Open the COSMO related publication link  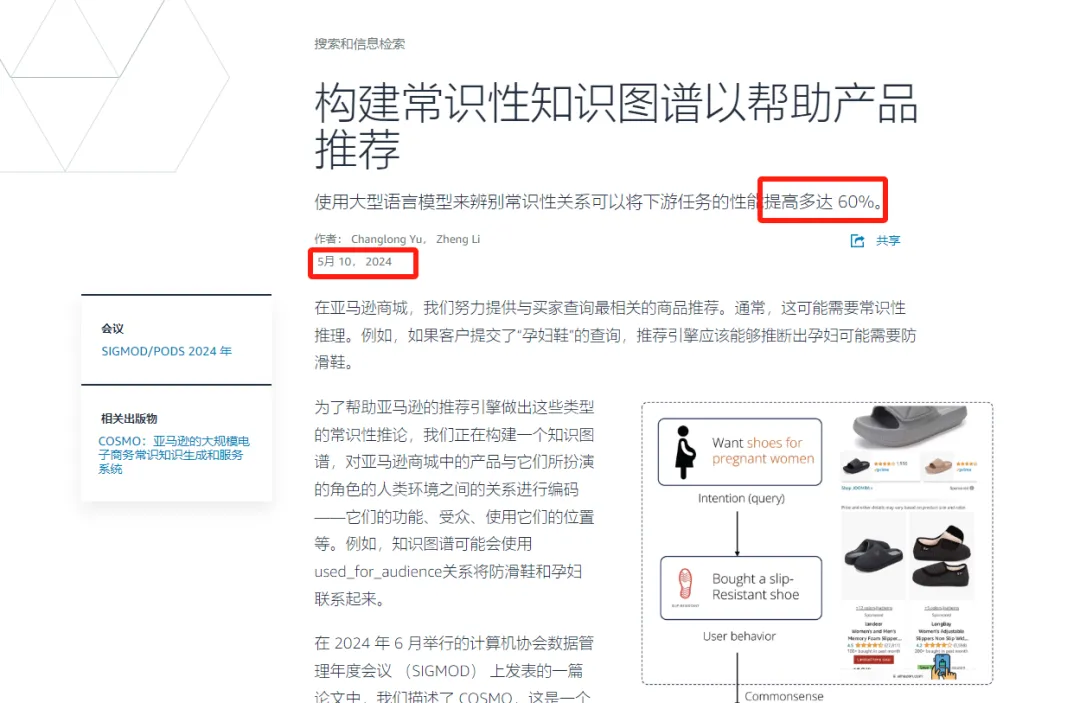click(x=174, y=454)
